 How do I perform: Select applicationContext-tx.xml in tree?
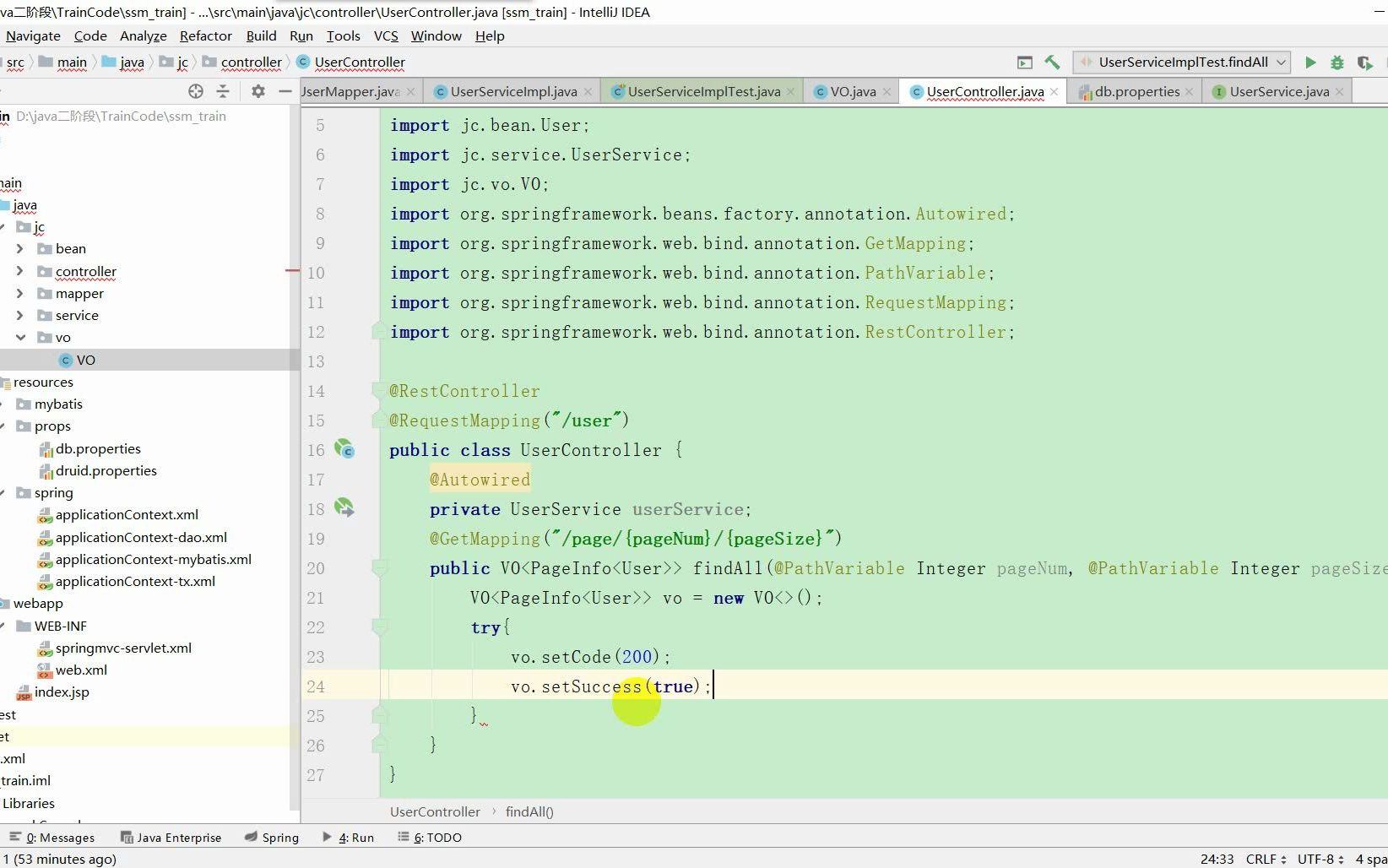tap(135, 581)
